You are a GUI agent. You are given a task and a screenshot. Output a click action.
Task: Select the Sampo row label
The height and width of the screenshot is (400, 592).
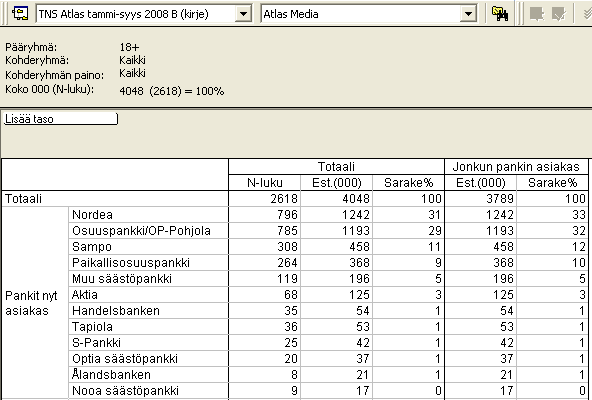[x=149, y=247]
